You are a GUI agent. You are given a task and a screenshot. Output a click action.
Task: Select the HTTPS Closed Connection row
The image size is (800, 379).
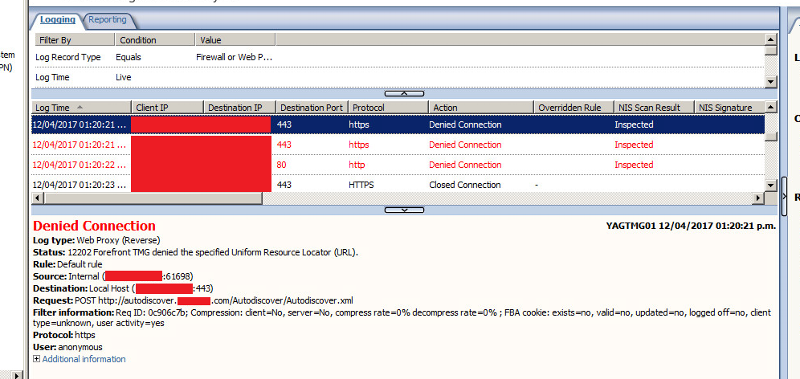398,185
